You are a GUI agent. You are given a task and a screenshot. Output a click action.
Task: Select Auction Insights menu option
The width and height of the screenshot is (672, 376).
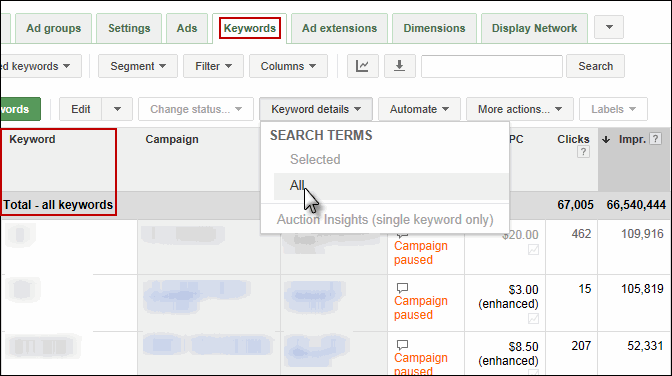(385, 220)
